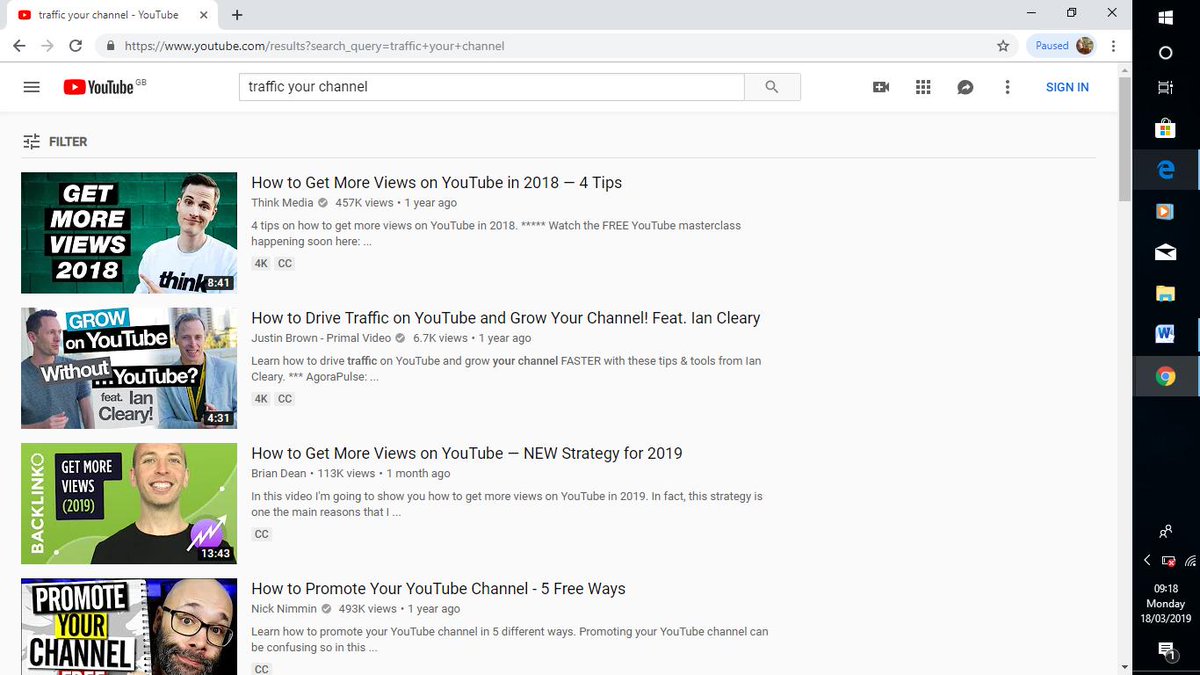Click inside the YouTube search box
This screenshot has width=1200, height=675.
492,87
